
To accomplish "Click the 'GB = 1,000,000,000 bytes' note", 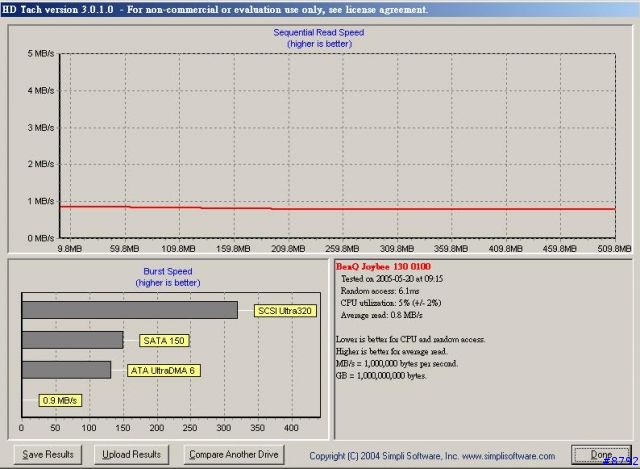I will pyautogui.click(x=381, y=376).
